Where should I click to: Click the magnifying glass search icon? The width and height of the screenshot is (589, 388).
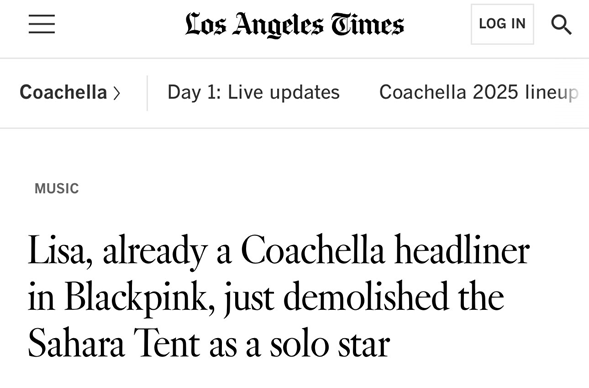(561, 24)
